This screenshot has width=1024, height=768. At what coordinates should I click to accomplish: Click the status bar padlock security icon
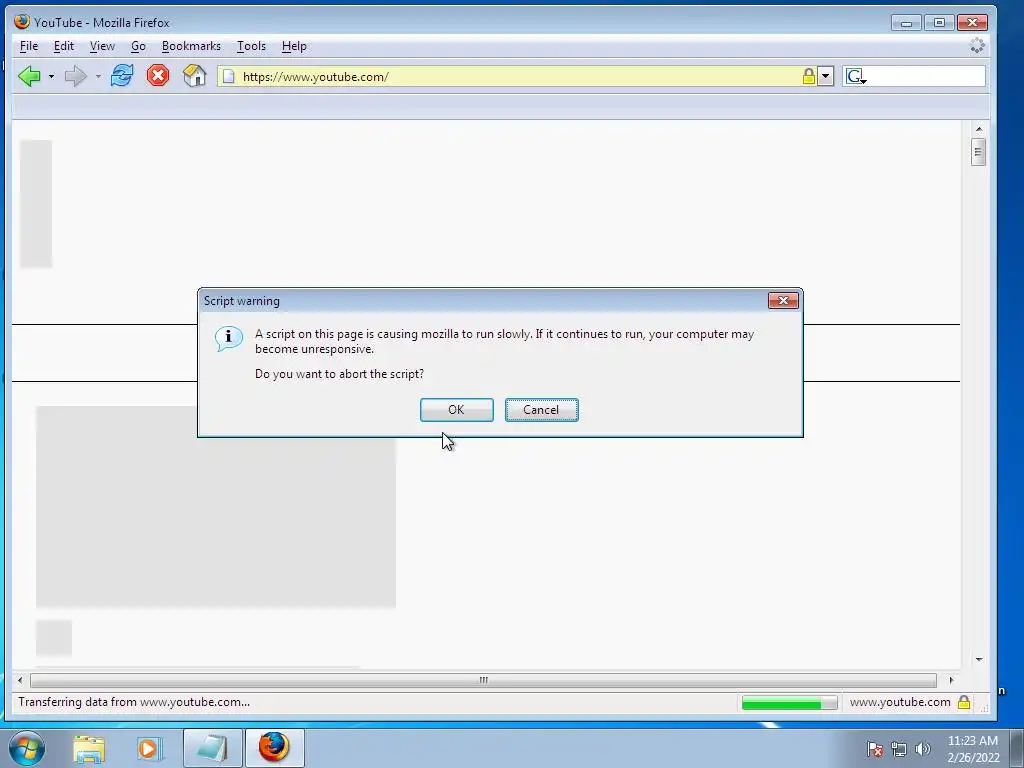pos(964,702)
